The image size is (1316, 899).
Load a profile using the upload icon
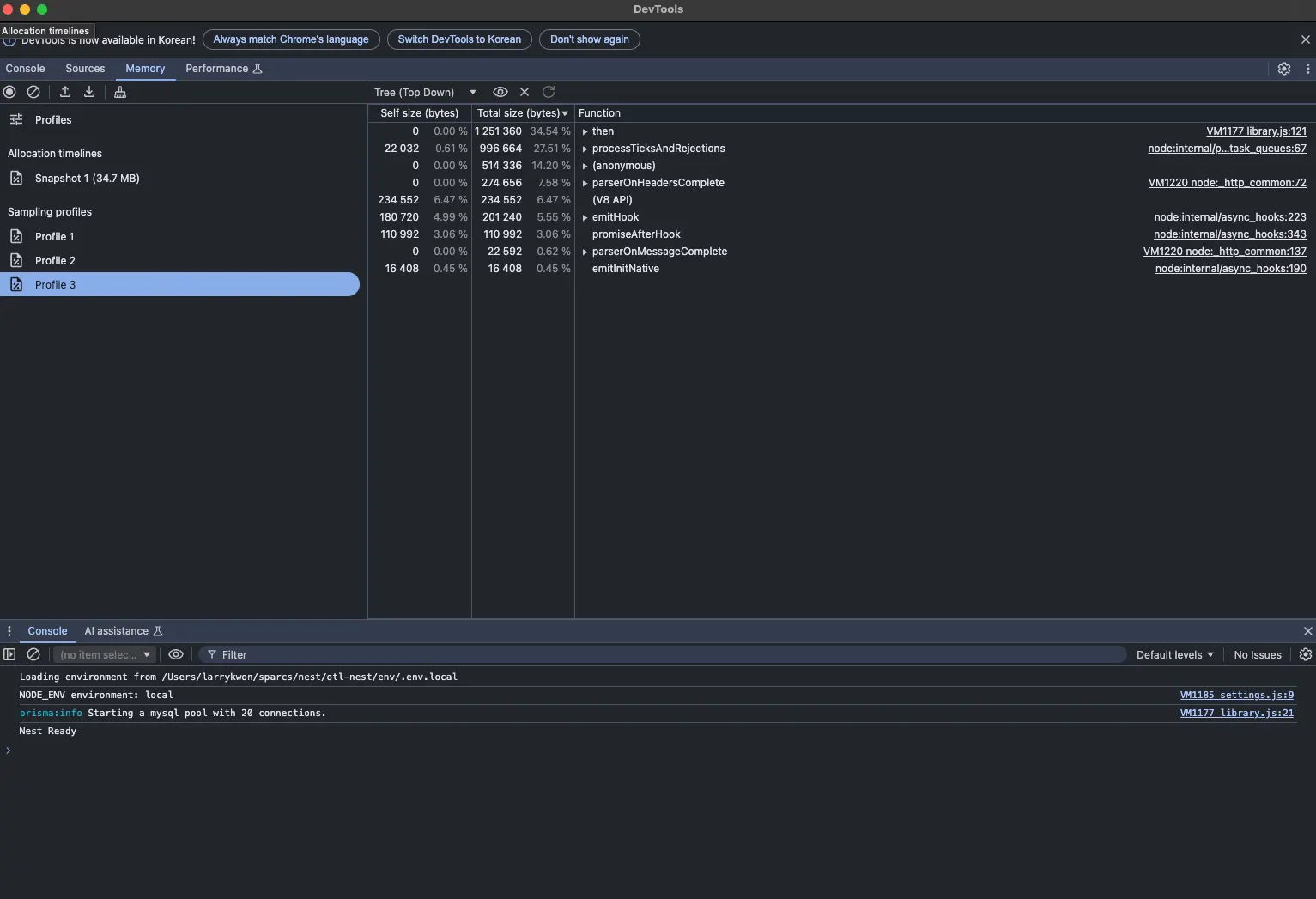coord(65,92)
